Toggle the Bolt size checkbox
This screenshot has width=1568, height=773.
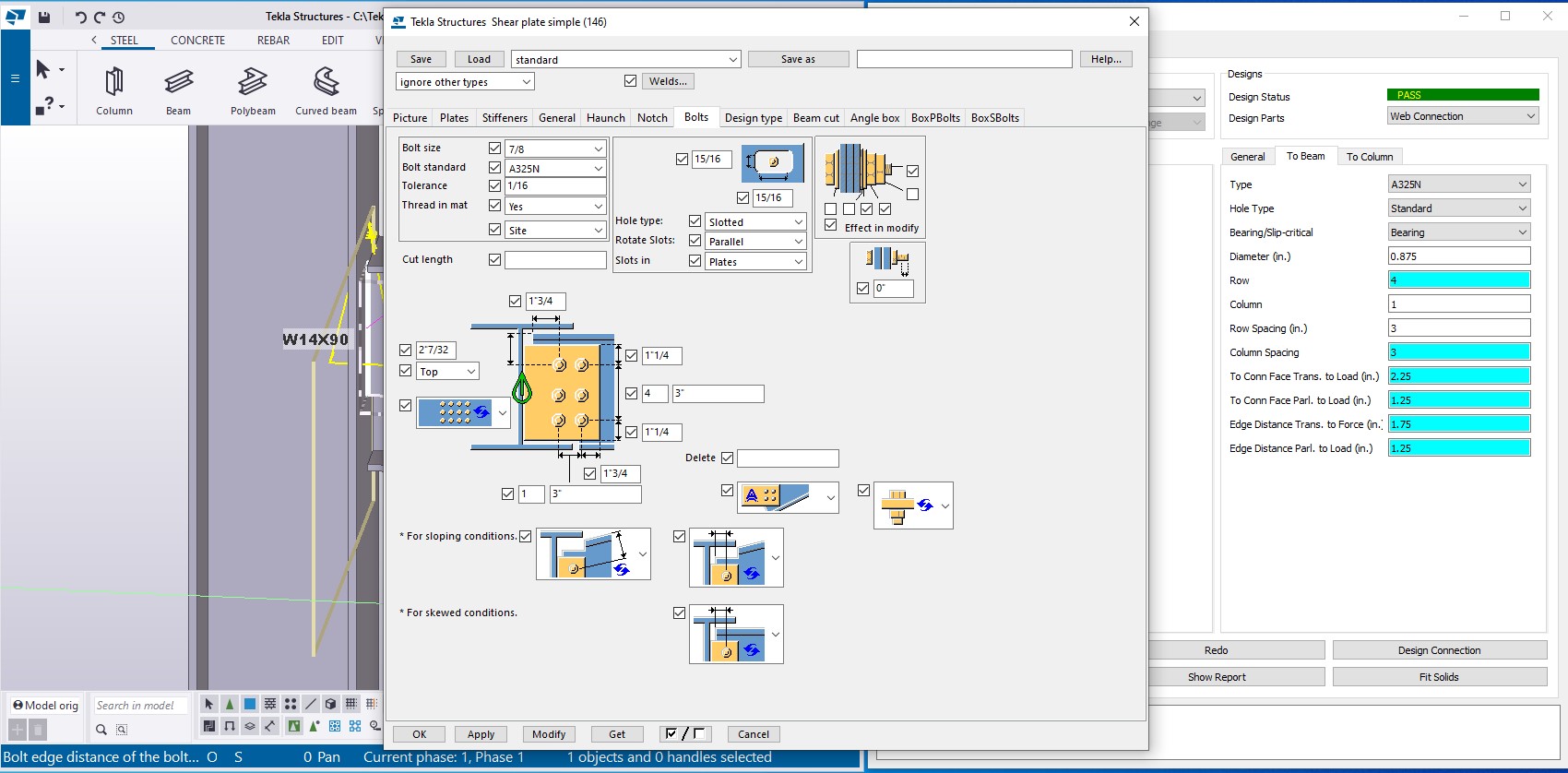pos(494,148)
